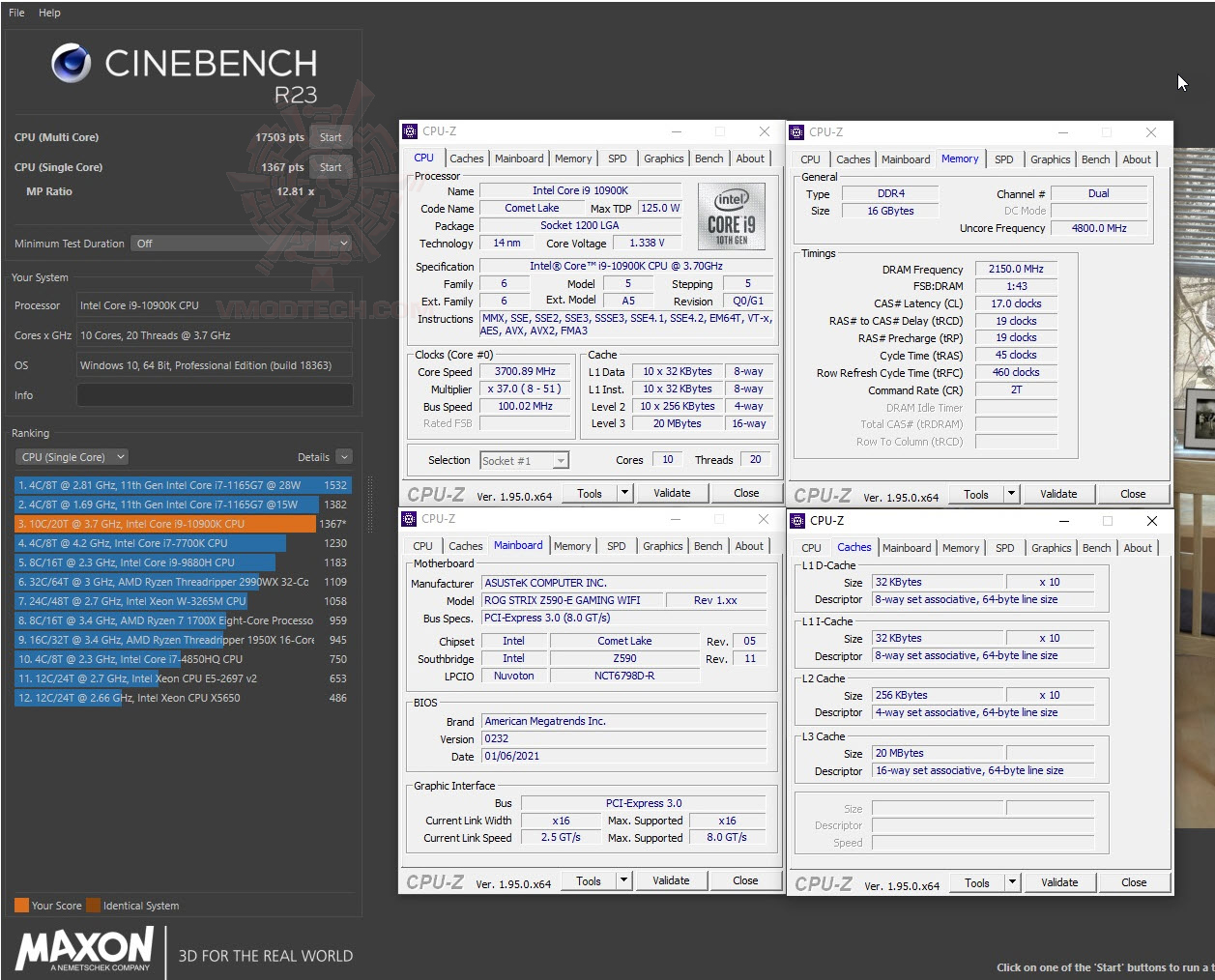The width and height of the screenshot is (1215, 980).
Task: Click BIOS version value 0232
Action: coord(623,738)
